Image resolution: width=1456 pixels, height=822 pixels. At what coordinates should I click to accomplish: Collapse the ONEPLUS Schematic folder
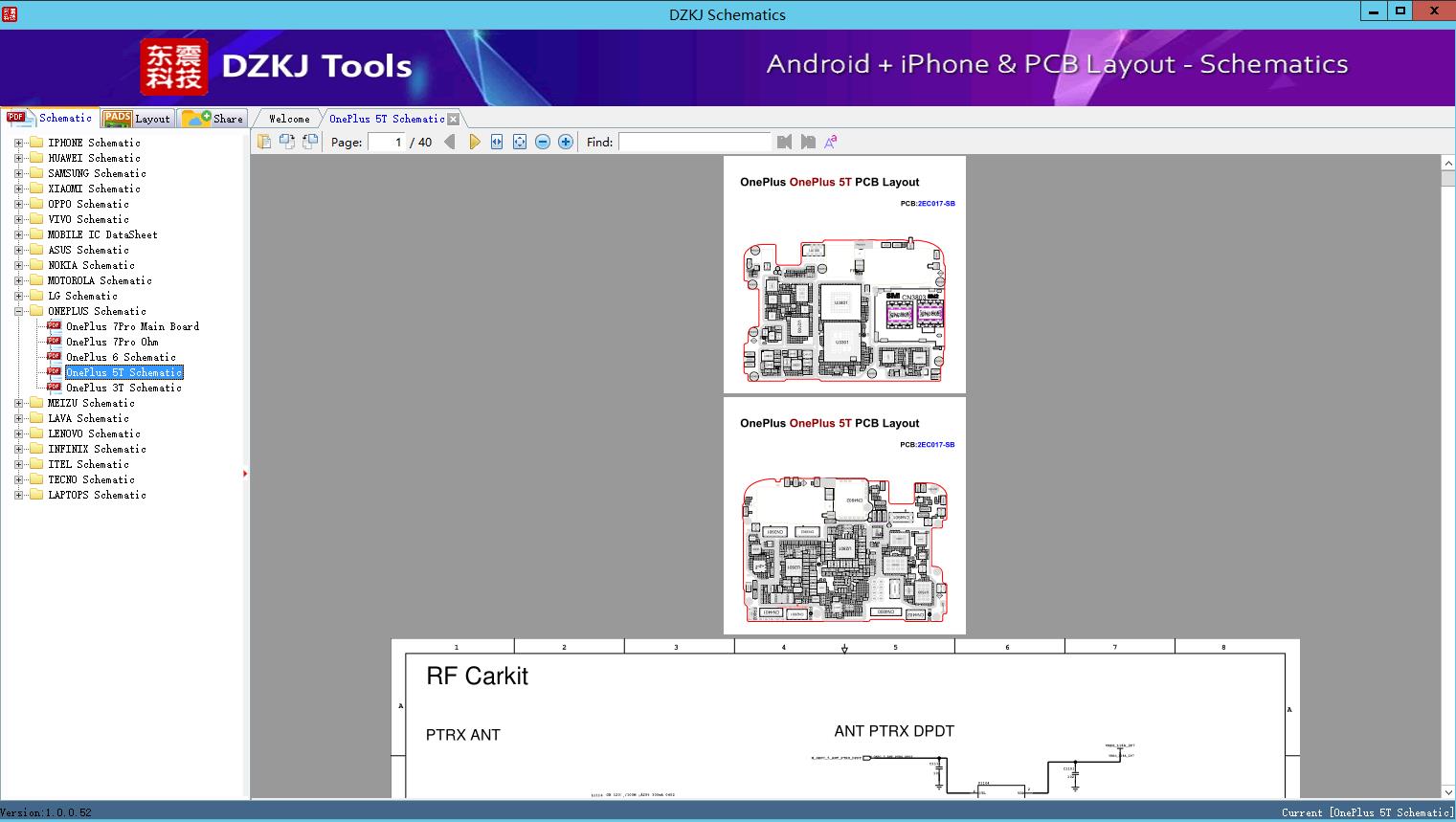click(x=18, y=311)
